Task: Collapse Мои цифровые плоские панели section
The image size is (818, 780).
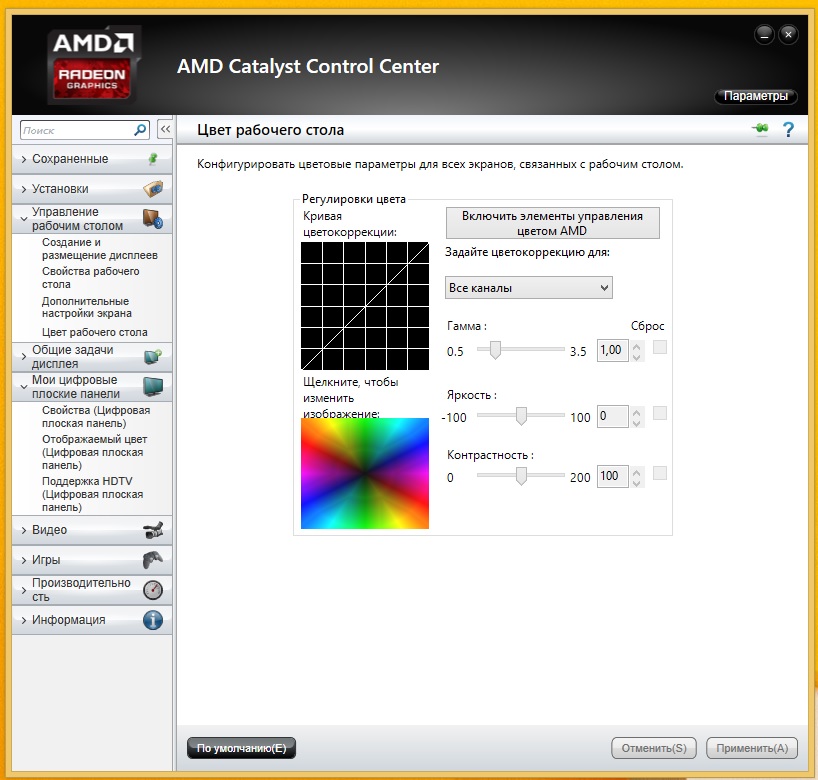Action: point(23,387)
